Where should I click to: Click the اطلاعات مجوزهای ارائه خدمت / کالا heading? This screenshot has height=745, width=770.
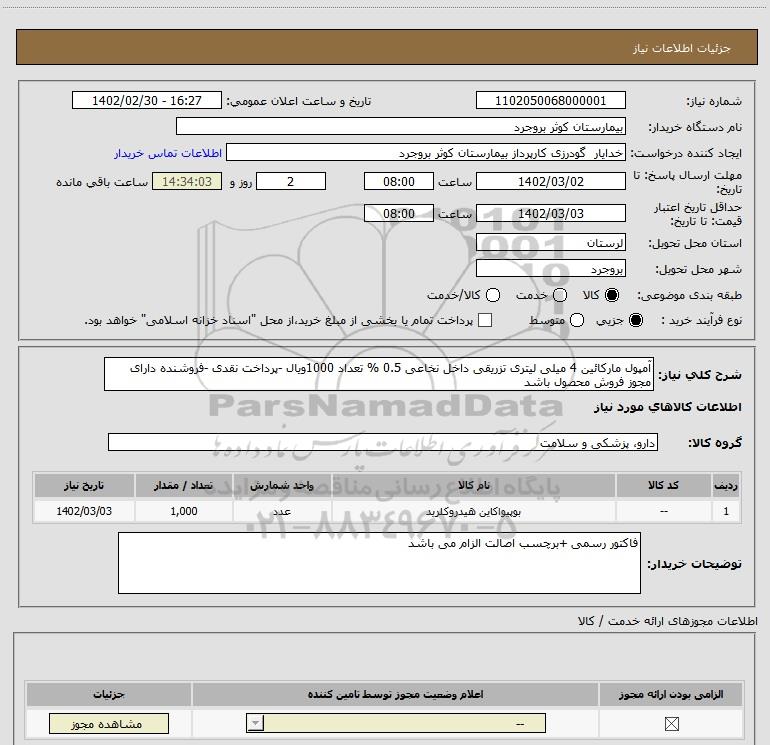pos(667,621)
